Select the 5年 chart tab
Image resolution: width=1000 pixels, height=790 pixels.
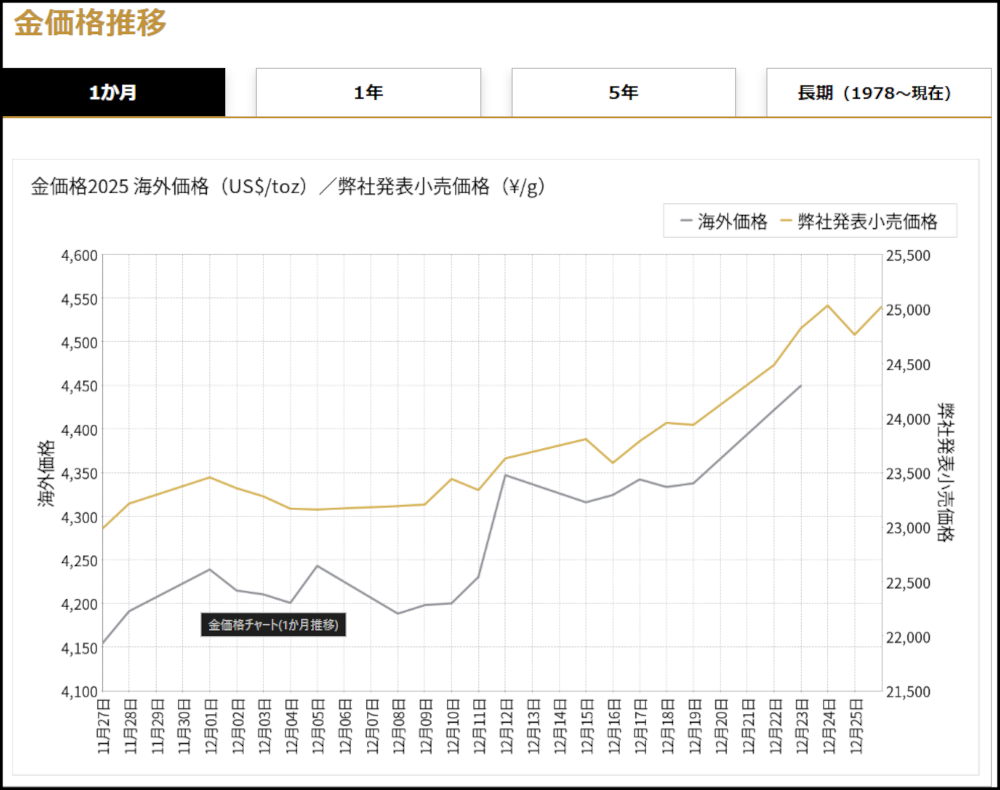(623, 93)
